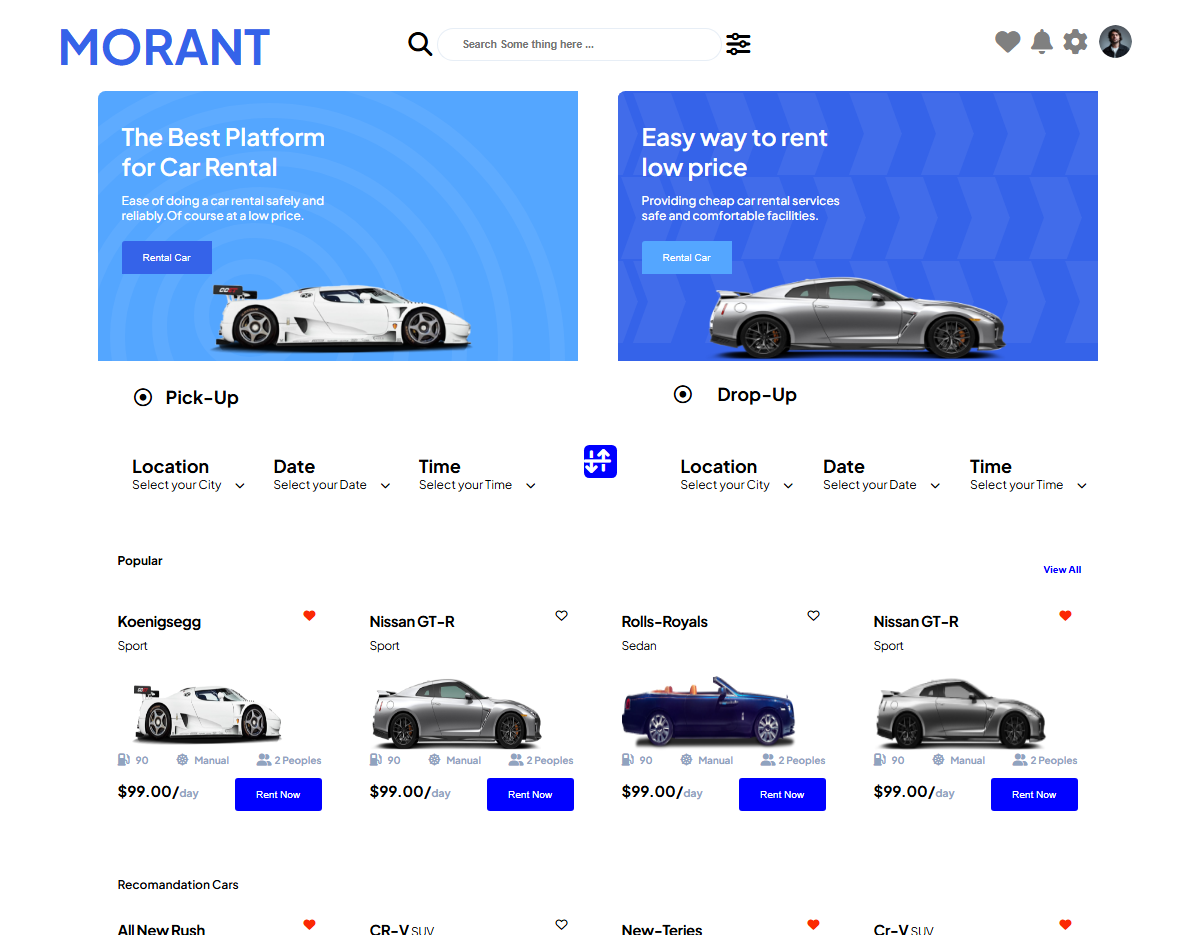1193x935 pixels.
Task: Click the search input field
Action: 579,45
